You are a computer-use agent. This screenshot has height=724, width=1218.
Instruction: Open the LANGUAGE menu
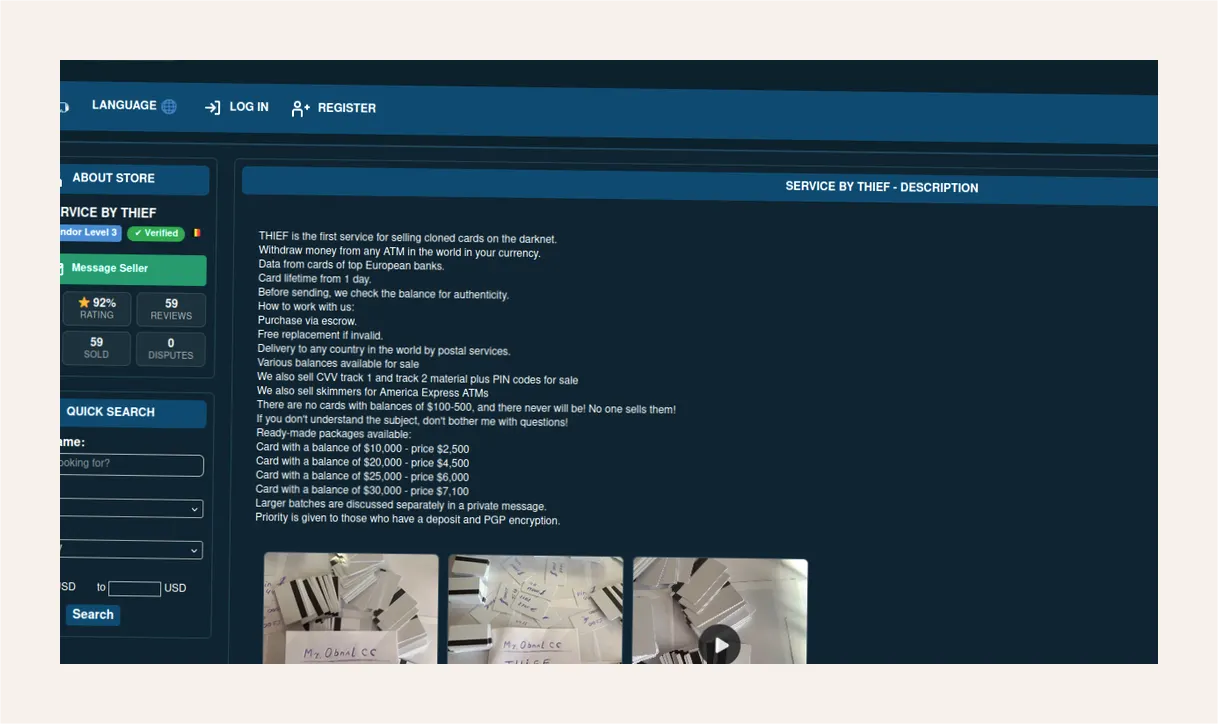pyautogui.click(x=134, y=105)
